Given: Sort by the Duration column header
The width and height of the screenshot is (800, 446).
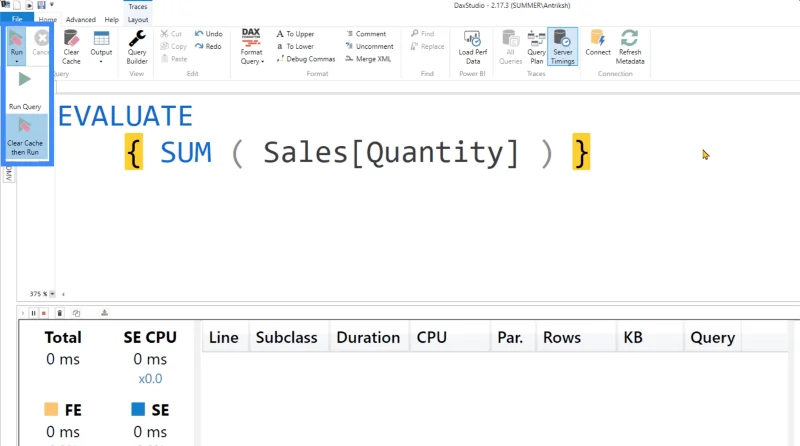Looking at the screenshot, I should pyautogui.click(x=368, y=337).
